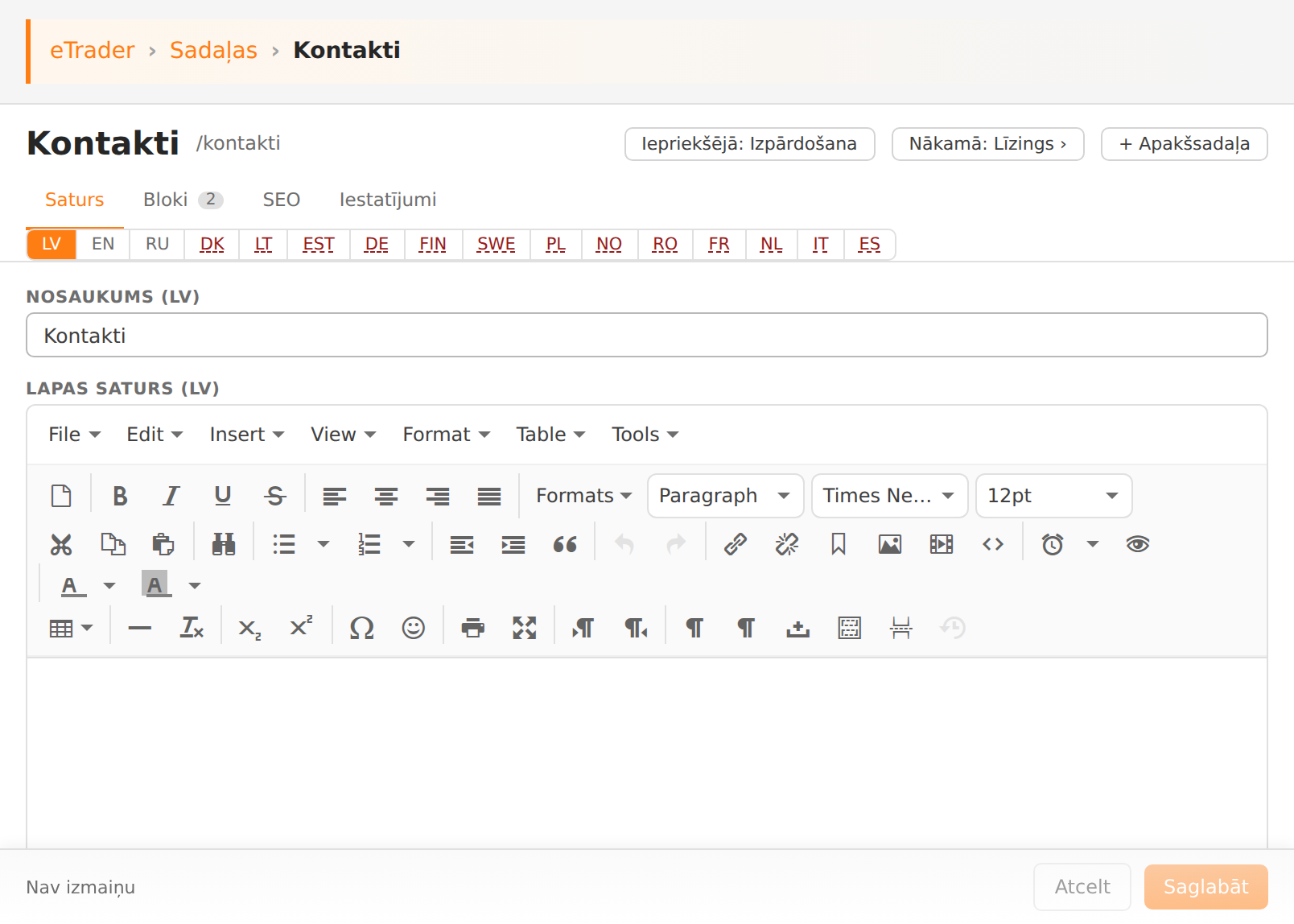The height and width of the screenshot is (924, 1294).
Task: Toggle justify text alignment
Action: pos(489,496)
